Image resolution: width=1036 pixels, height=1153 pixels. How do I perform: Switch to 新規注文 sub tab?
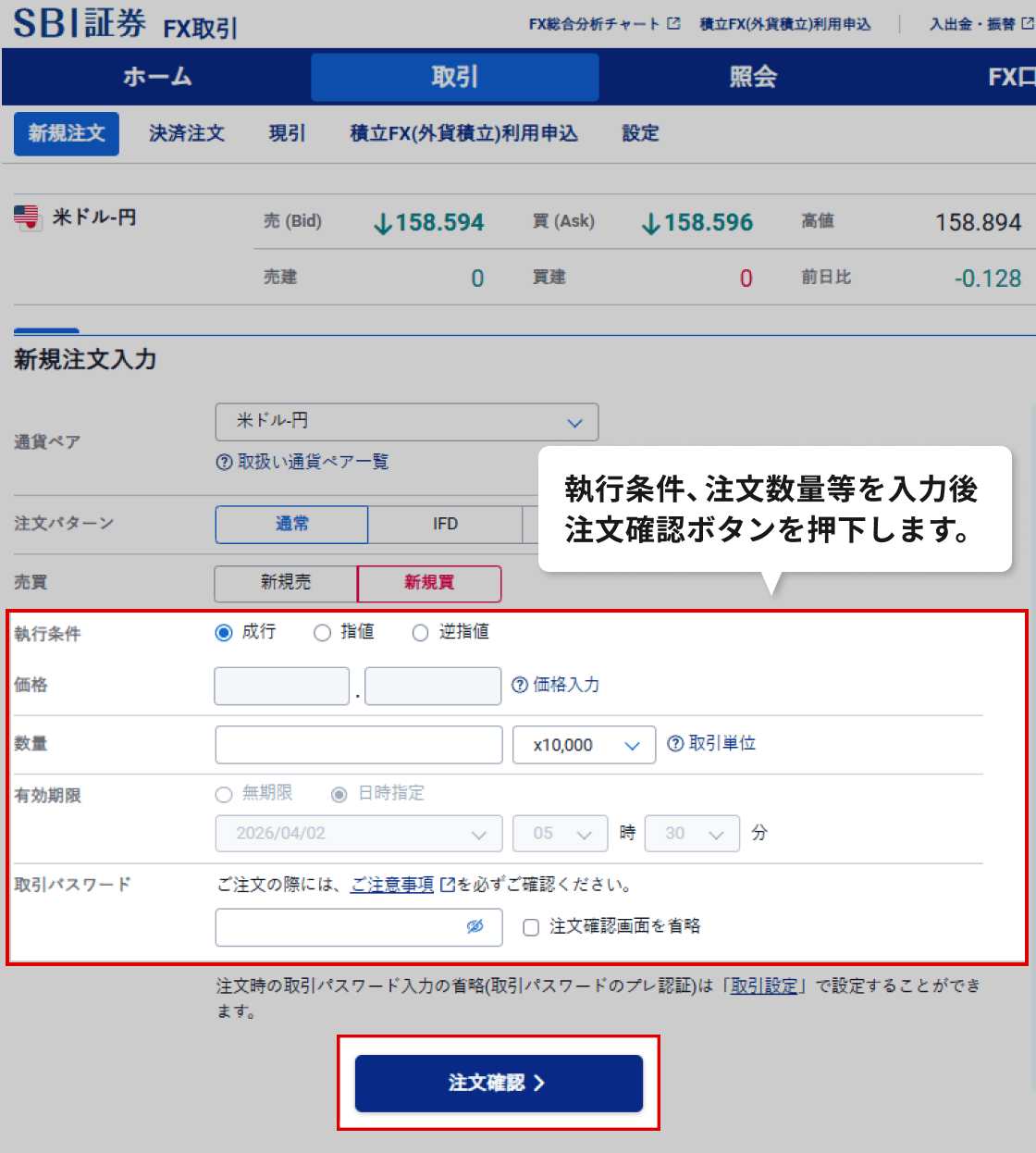[x=67, y=134]
